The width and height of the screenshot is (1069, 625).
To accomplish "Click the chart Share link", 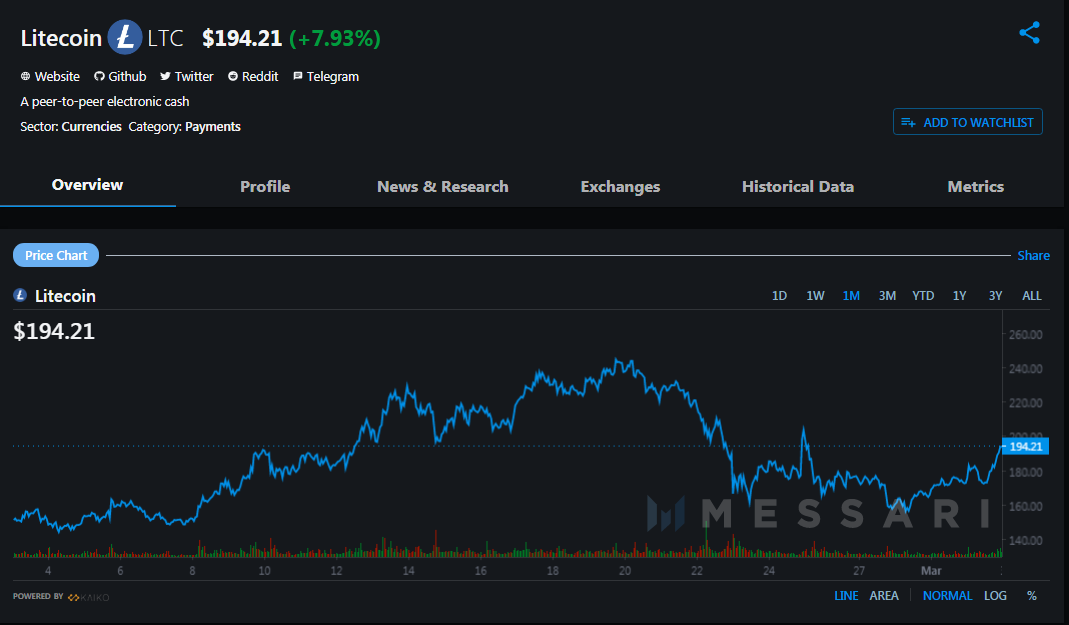I will coord(1033,256).
